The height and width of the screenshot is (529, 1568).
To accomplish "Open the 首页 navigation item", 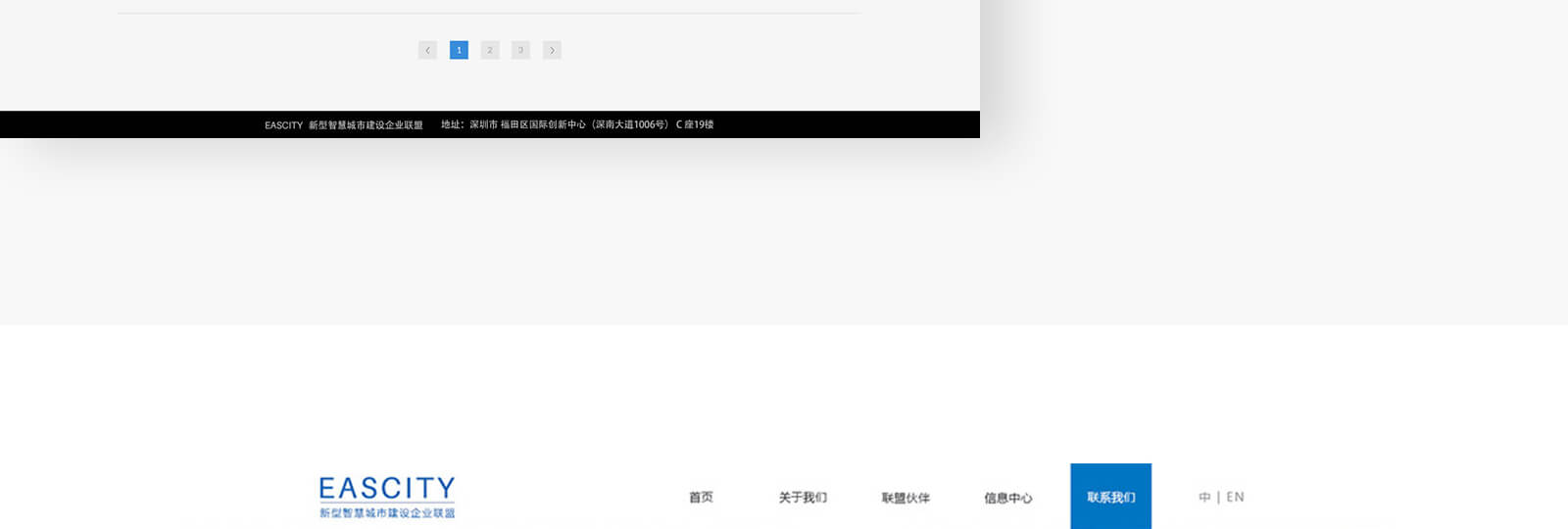I will 701,498.
